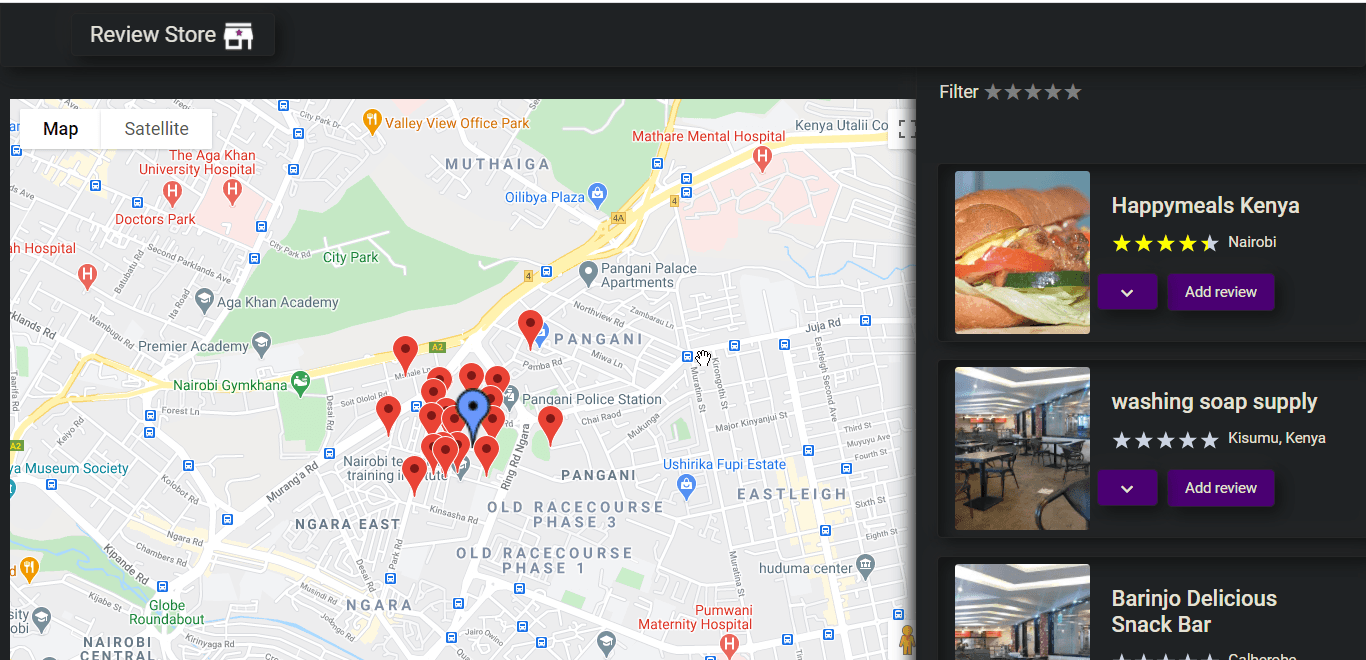Click the Street View pegman icon
This screenshot has height=660, width=1366.
pos(906,638)
